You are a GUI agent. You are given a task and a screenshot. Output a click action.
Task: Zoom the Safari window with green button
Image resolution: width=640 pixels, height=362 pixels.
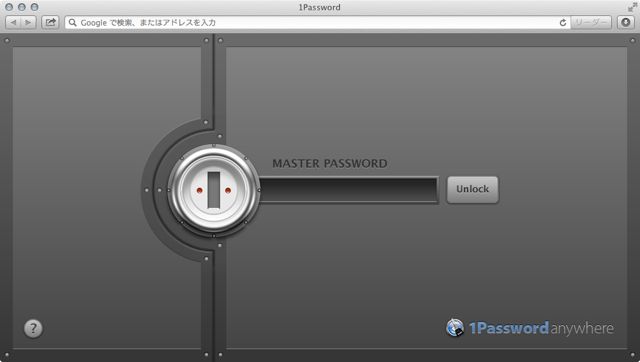pyautogui.click(x=35, y=7)
